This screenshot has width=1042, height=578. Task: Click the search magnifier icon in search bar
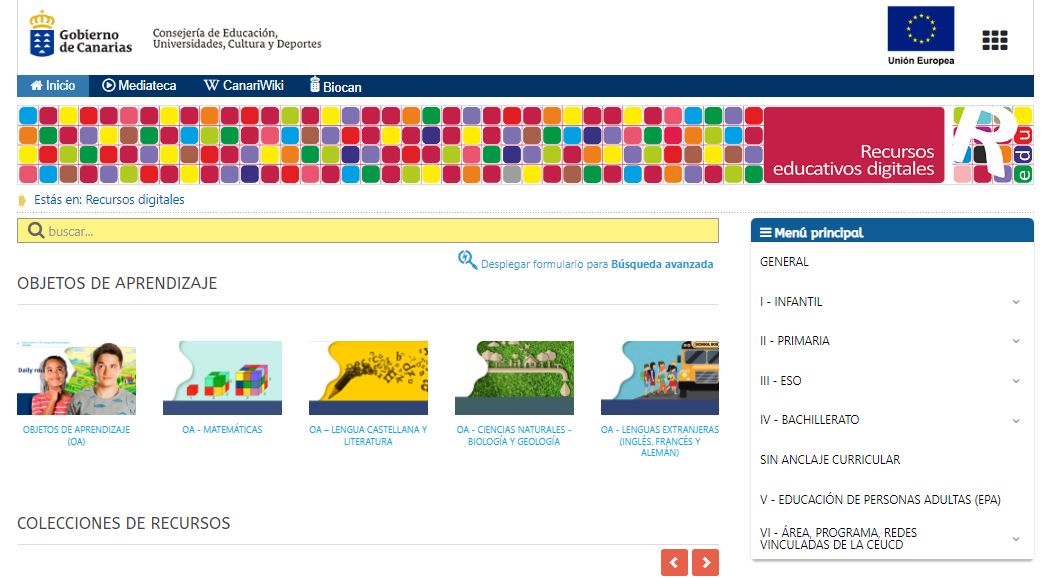[x=35, y=231]
